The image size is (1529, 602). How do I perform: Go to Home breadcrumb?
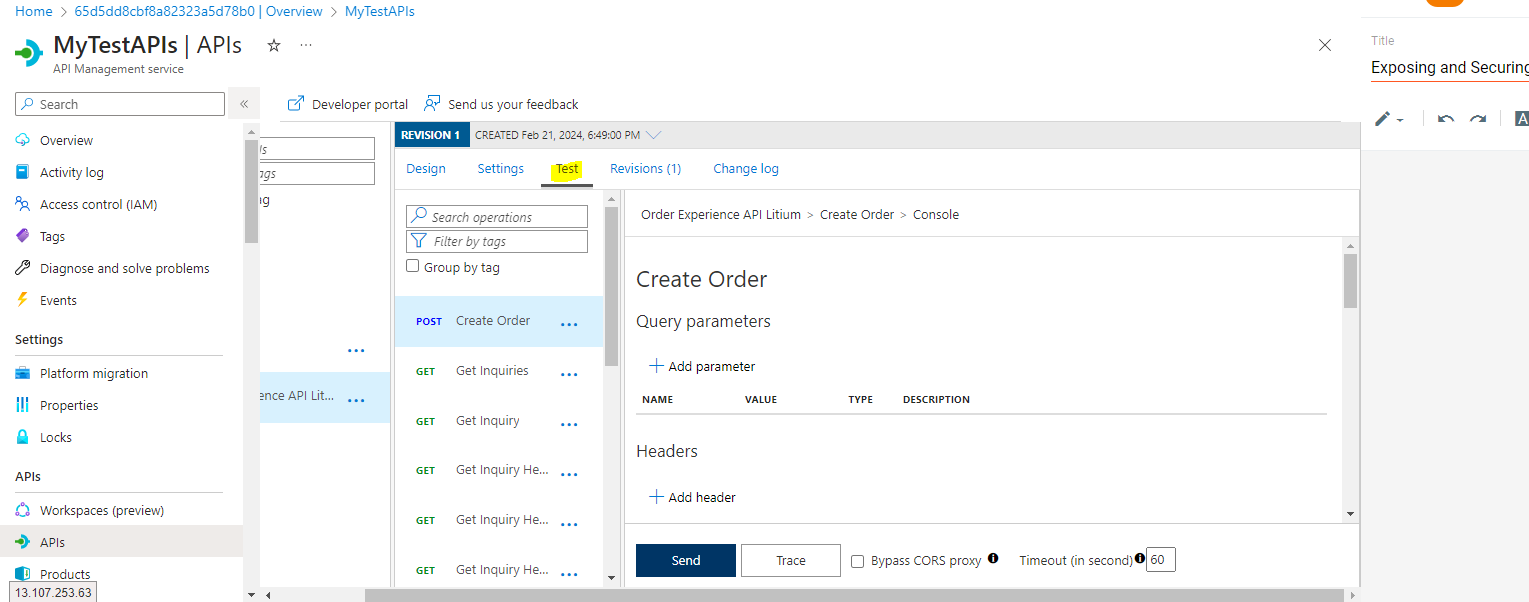point(34,12)
